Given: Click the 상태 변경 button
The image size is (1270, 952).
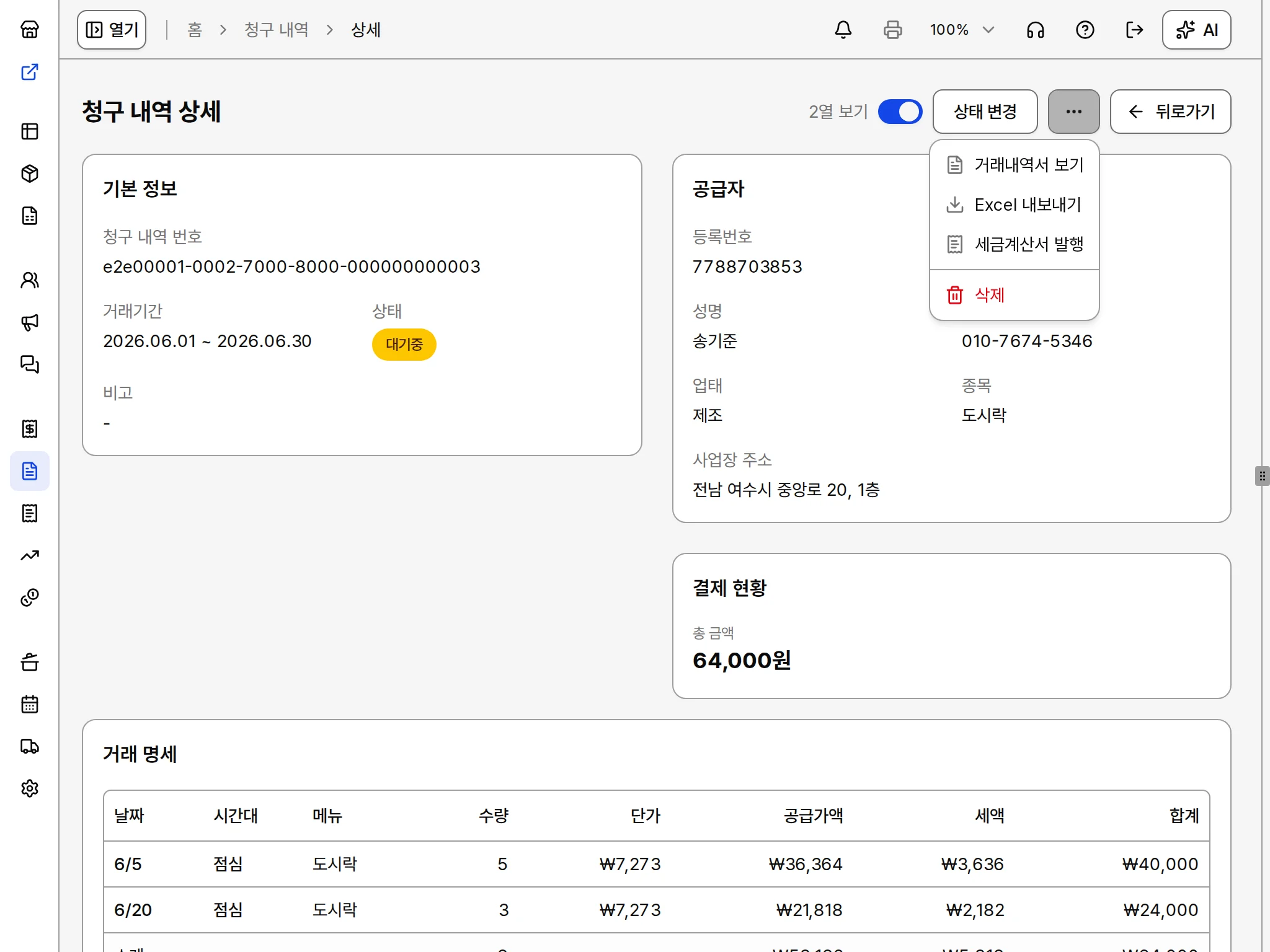Looking at the screenshot, I should (985, 112).
